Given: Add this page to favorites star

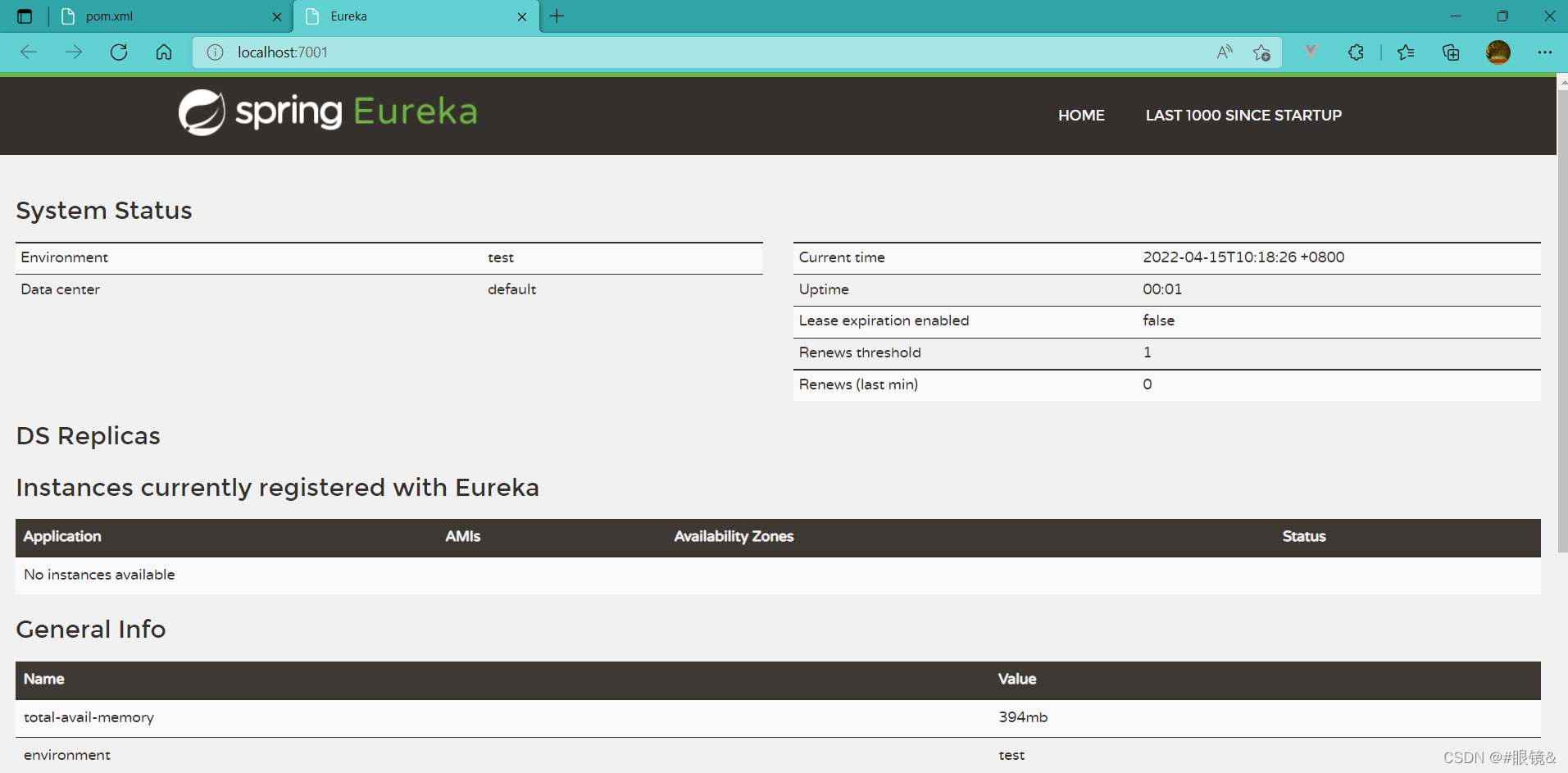Looking at the screenshot, I should (1261, 52).
